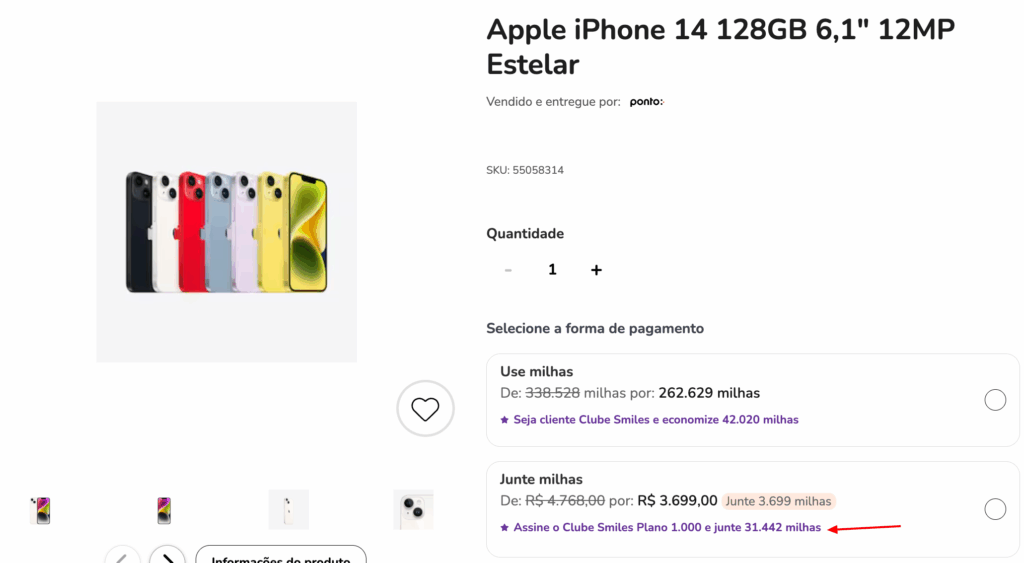Click the Junte 3.699 milhas badge
Image resolution: width=1024 pixels, height=563 pixels.
[778, 501]
